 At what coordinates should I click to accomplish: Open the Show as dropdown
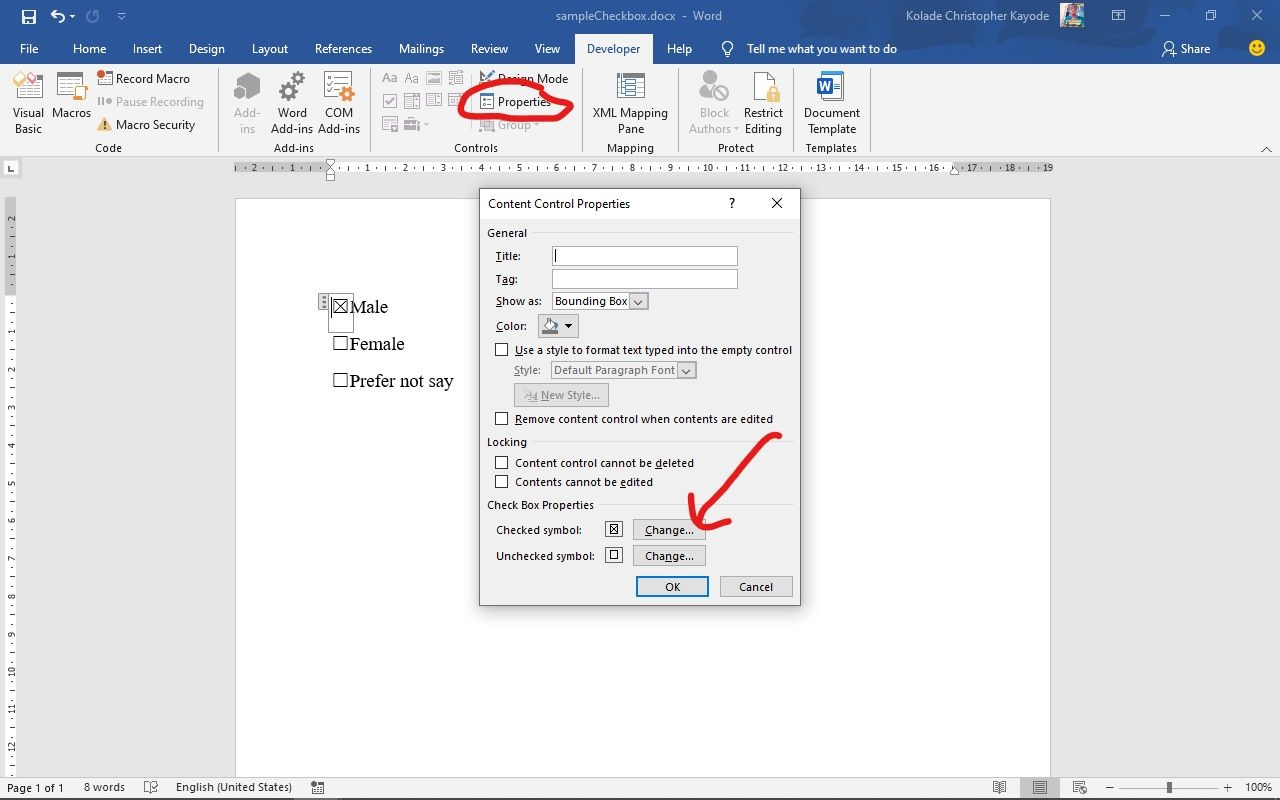(636, 301)
